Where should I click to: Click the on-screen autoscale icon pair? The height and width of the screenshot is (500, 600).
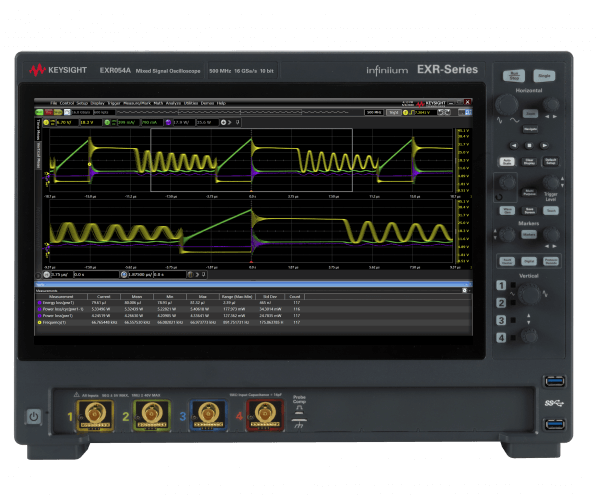[x=444, y=112]
